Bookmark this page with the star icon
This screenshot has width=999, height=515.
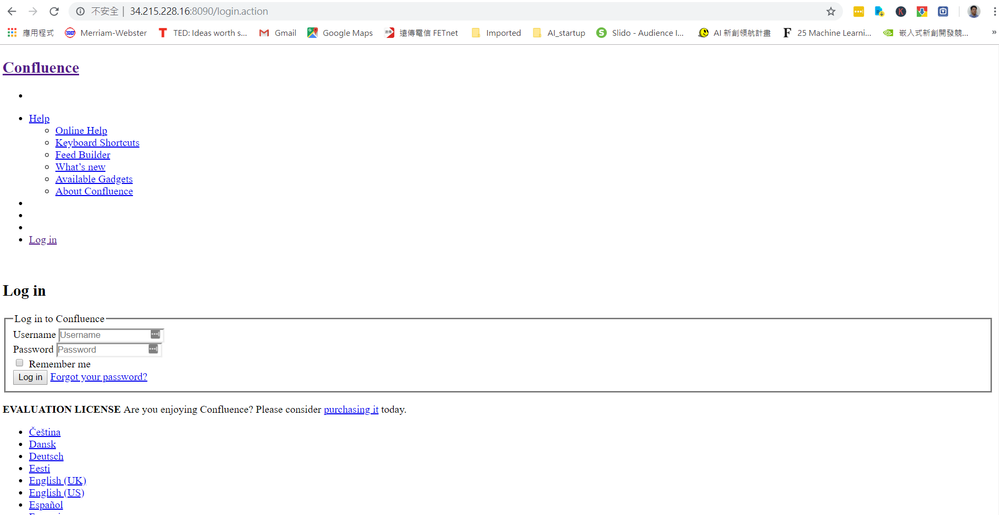tap(831, 11)
